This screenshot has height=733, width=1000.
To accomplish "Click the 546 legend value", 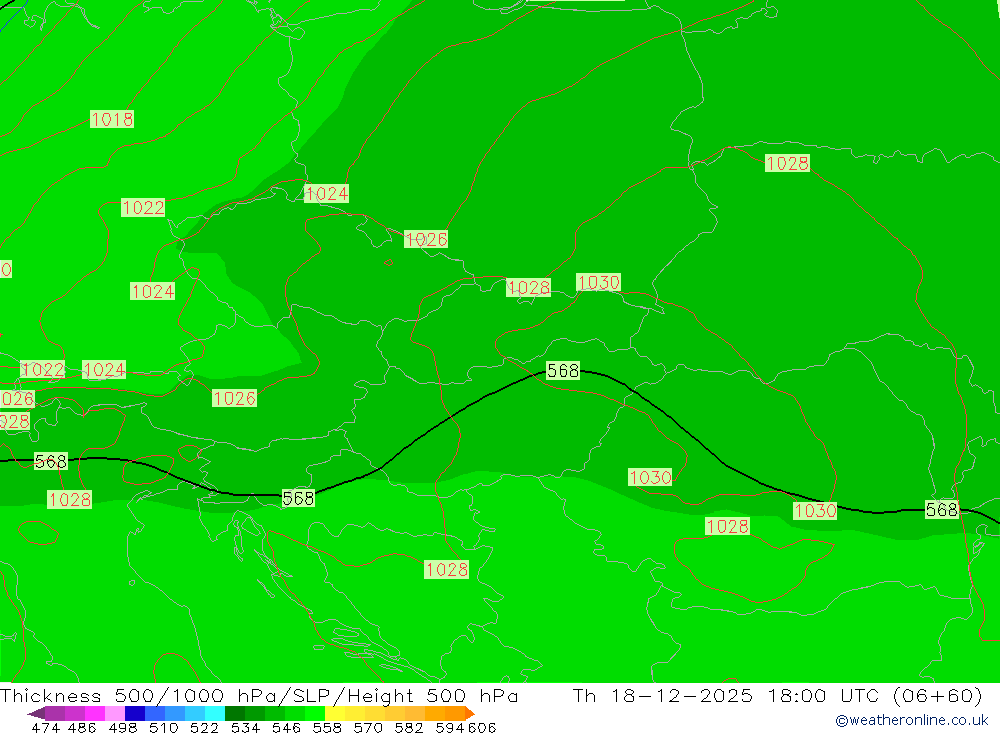I will [x=286, y=727].
